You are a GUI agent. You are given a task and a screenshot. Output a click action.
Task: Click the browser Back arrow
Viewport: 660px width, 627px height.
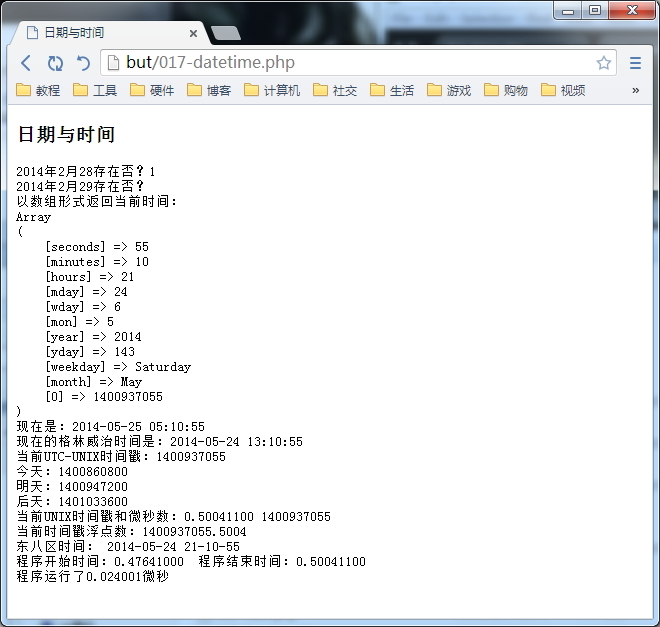[x=26, y=63]
